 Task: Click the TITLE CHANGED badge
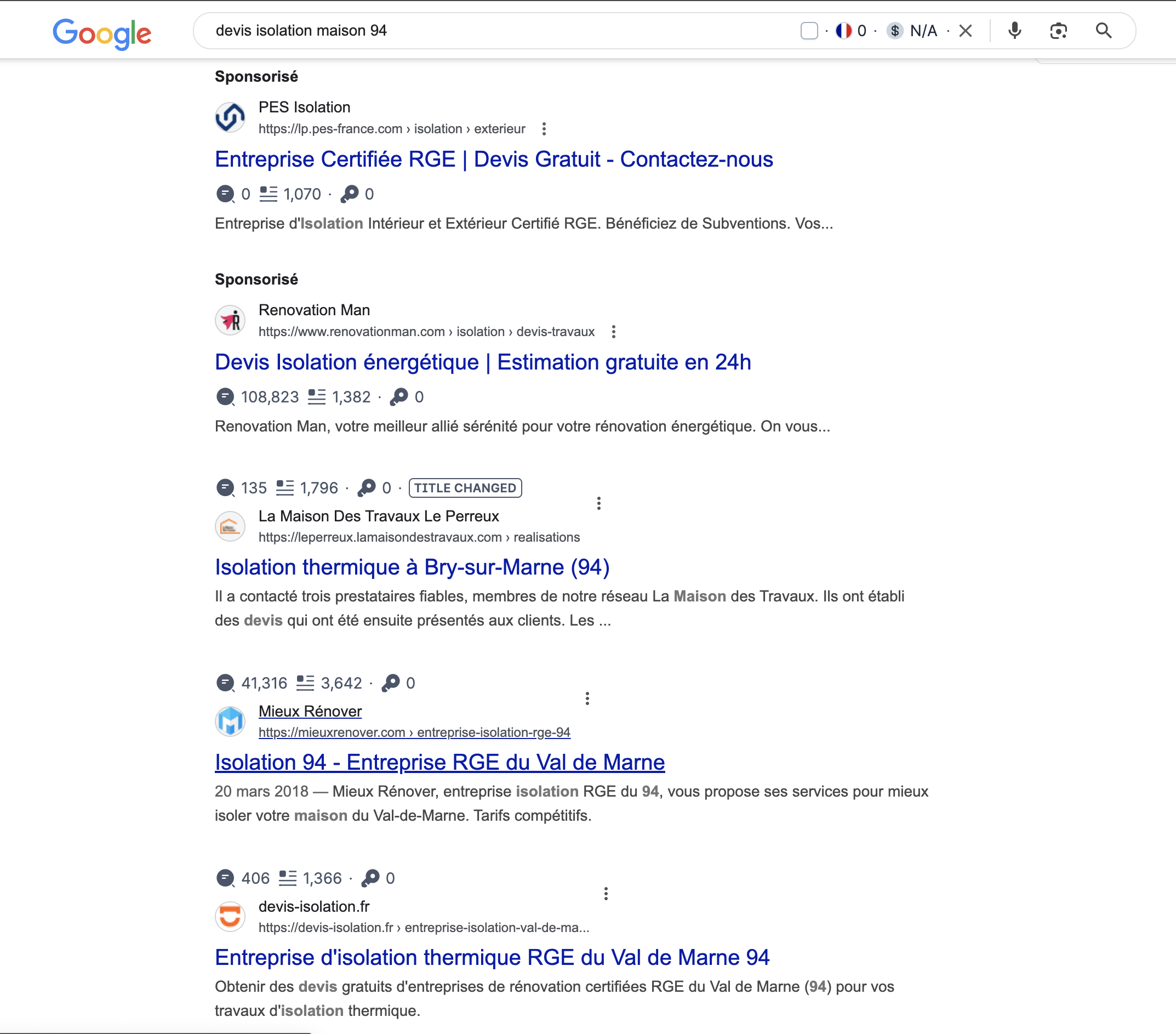(465, 488)
